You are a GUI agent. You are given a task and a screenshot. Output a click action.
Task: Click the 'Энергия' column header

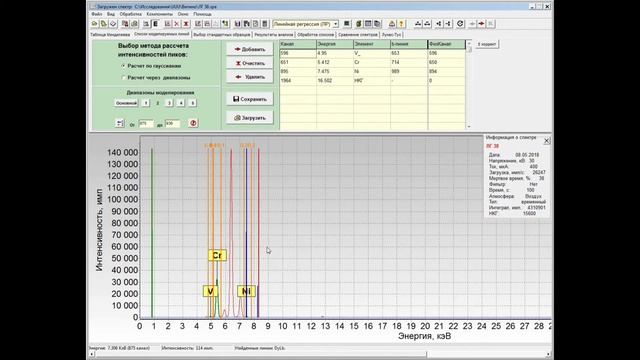[x=335, y=44]
